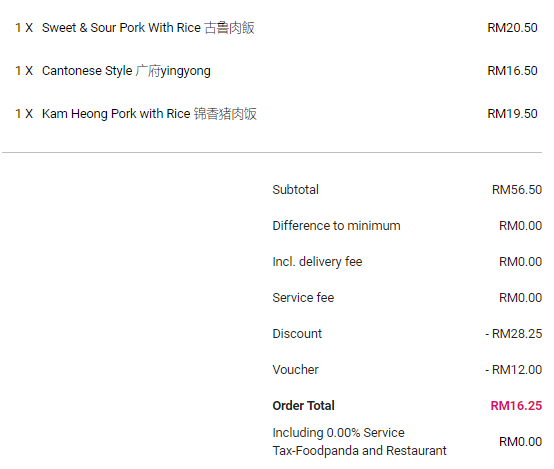Click the RM16.50 item price
The width and height of the screenshot is (554, 469).
click(x=512, y=71)
